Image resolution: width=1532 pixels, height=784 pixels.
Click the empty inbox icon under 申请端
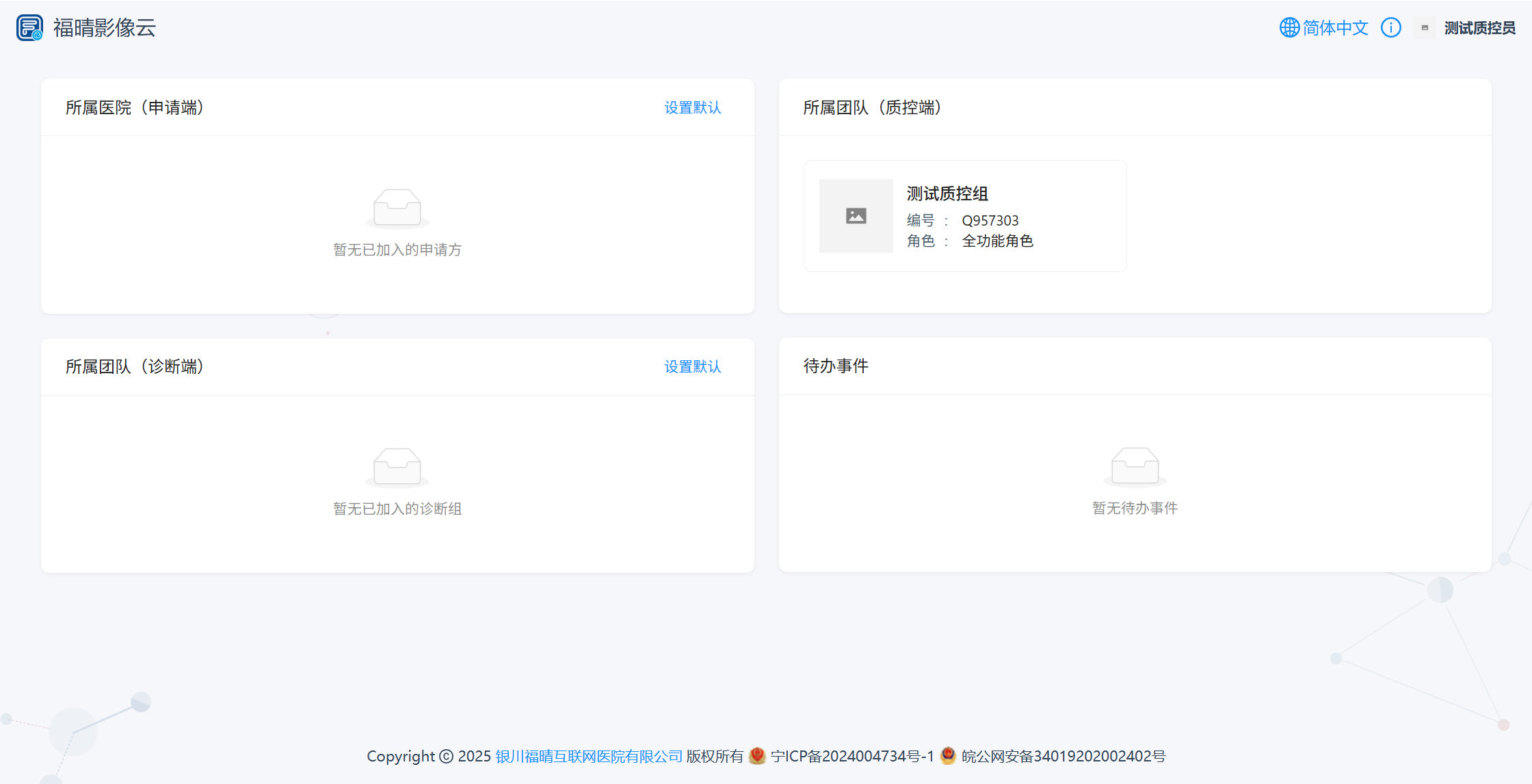(x=397, y=207)
